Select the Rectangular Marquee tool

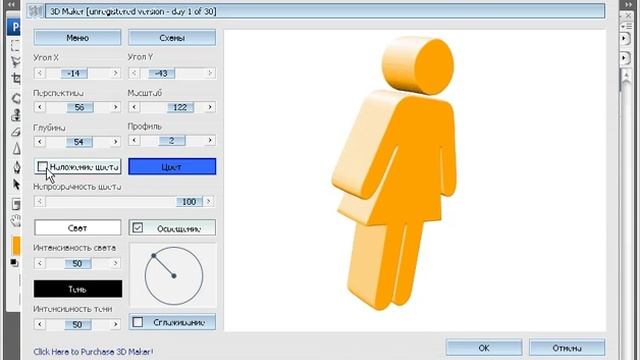[x=16, y=45]
